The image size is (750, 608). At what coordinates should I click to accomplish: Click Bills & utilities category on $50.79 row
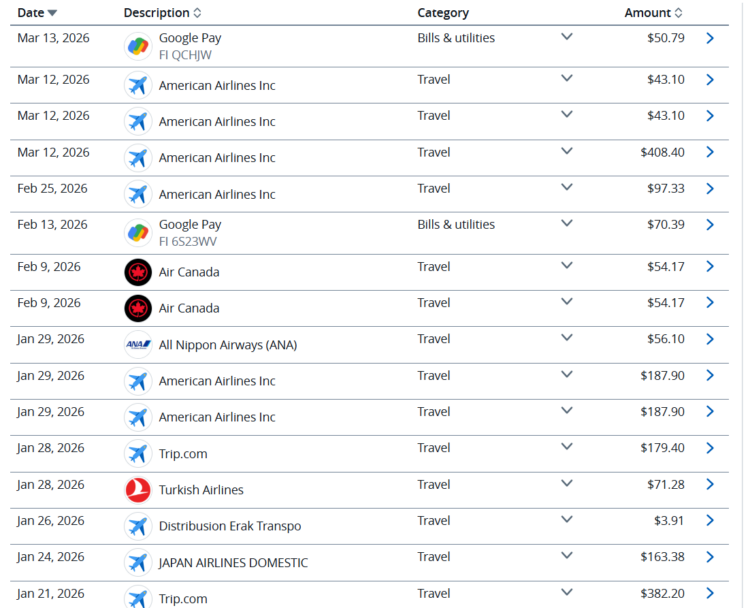point(456,38)
